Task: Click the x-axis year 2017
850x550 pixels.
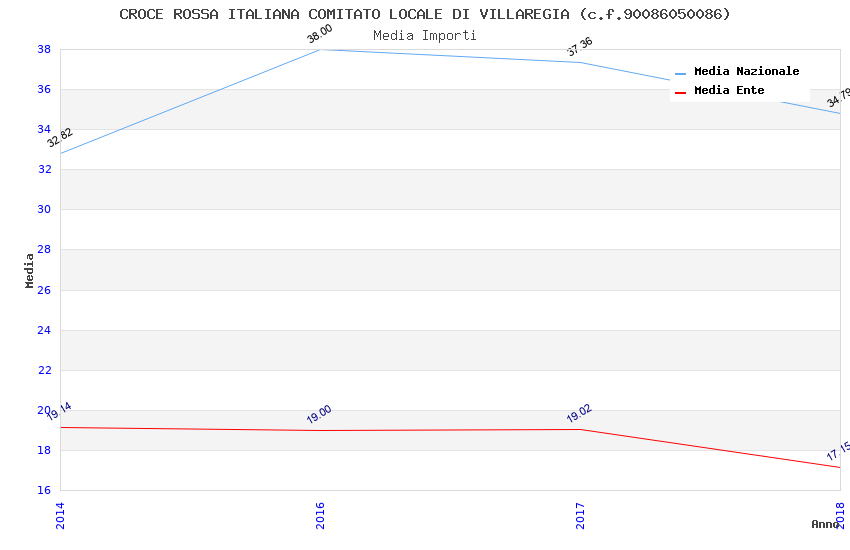Action: [581, 515]
